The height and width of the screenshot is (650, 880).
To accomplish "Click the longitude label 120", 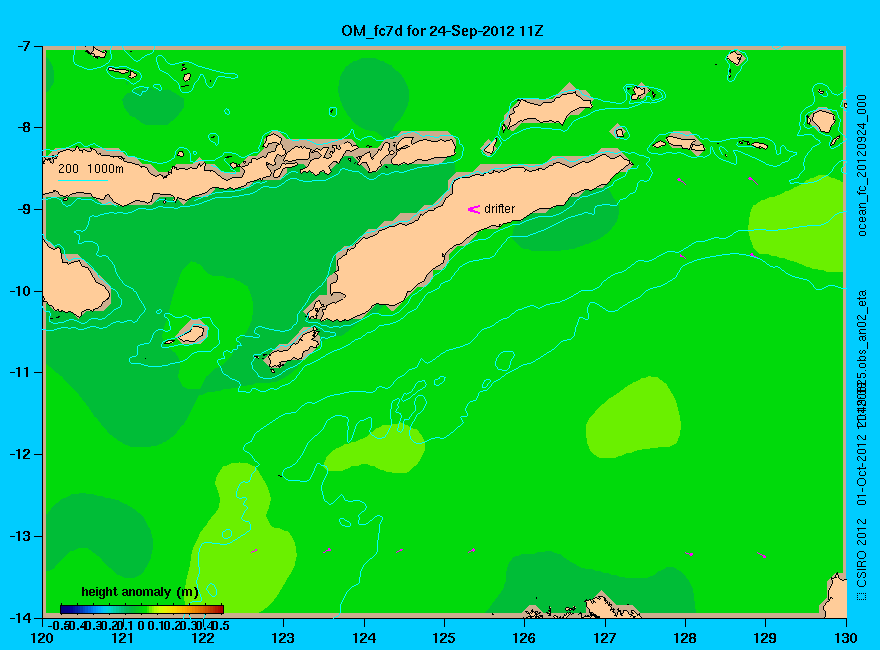I will tap(42, 638).
